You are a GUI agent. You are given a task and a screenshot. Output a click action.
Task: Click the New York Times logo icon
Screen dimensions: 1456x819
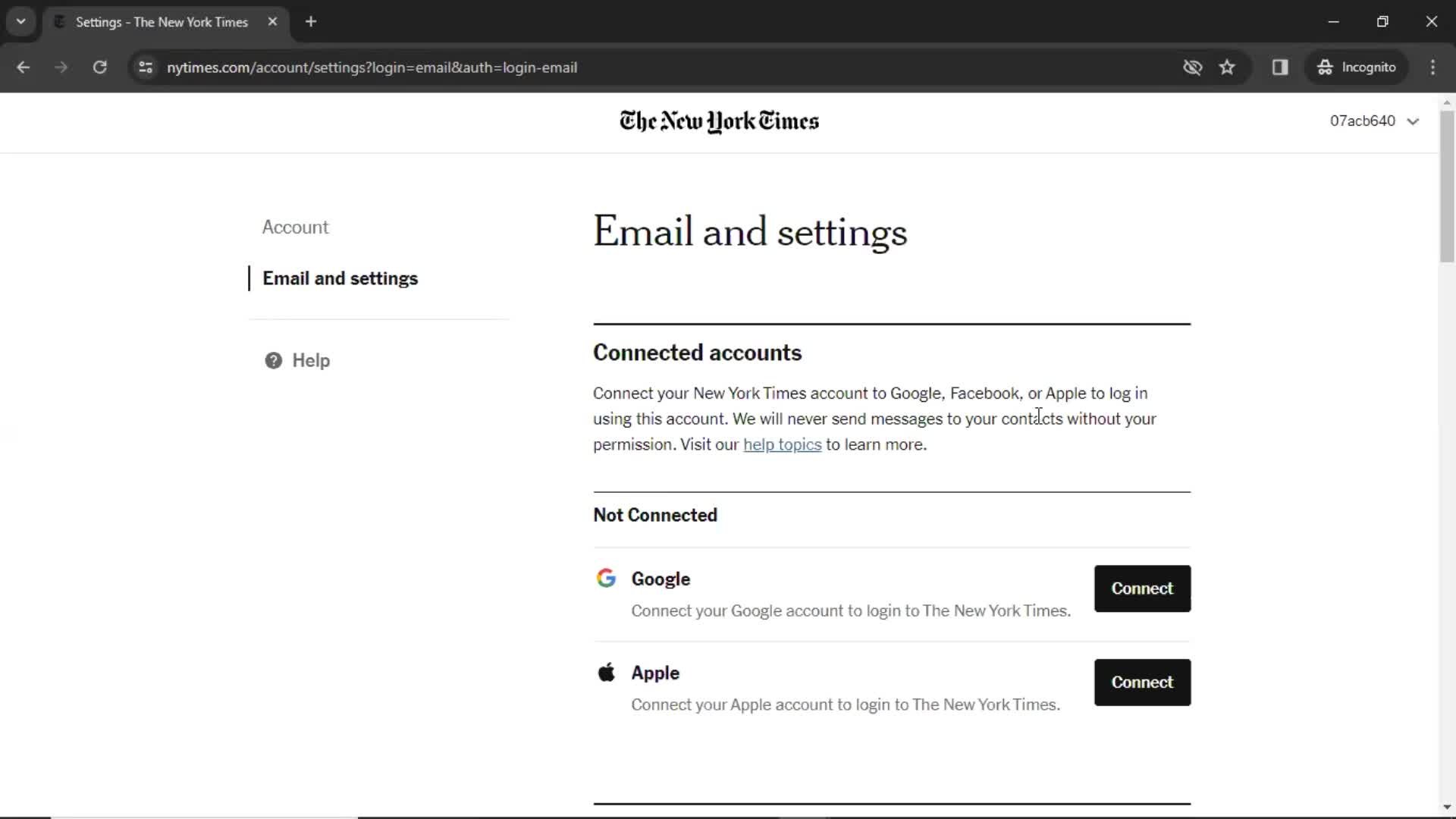pyautogui.click(x=719, y=121)
